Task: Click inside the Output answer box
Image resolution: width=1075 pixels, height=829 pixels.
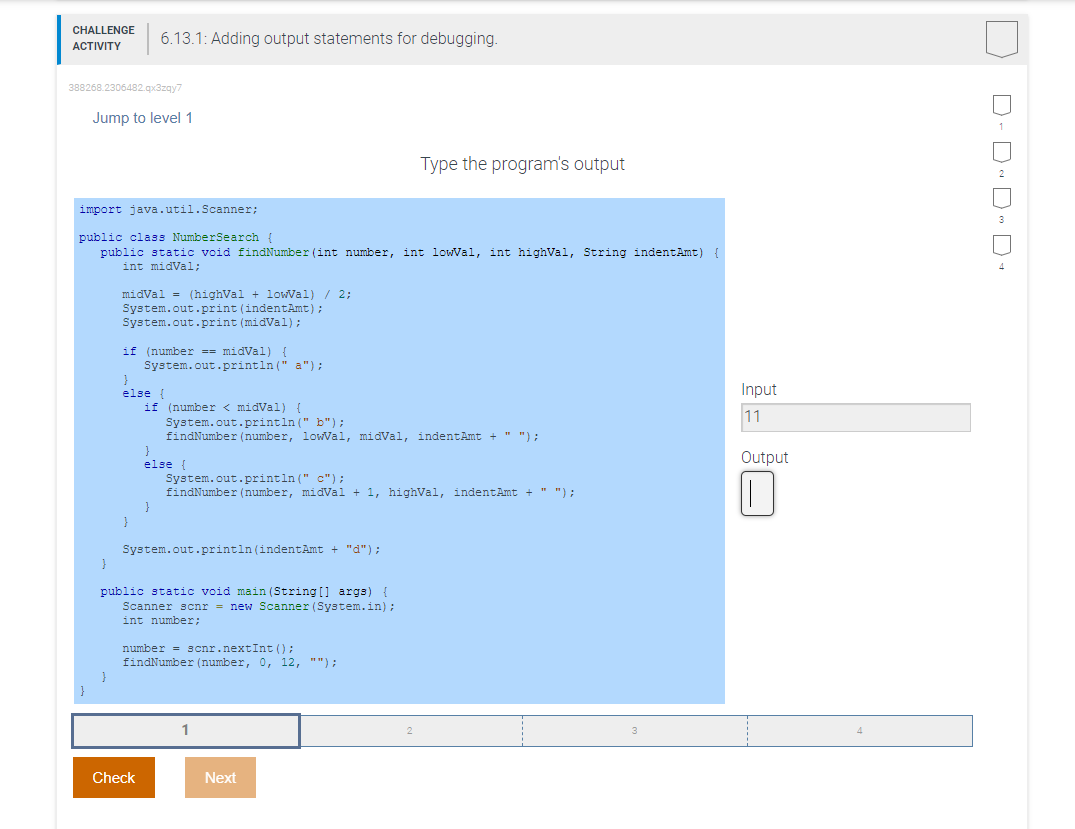Action: pos(757,494)
